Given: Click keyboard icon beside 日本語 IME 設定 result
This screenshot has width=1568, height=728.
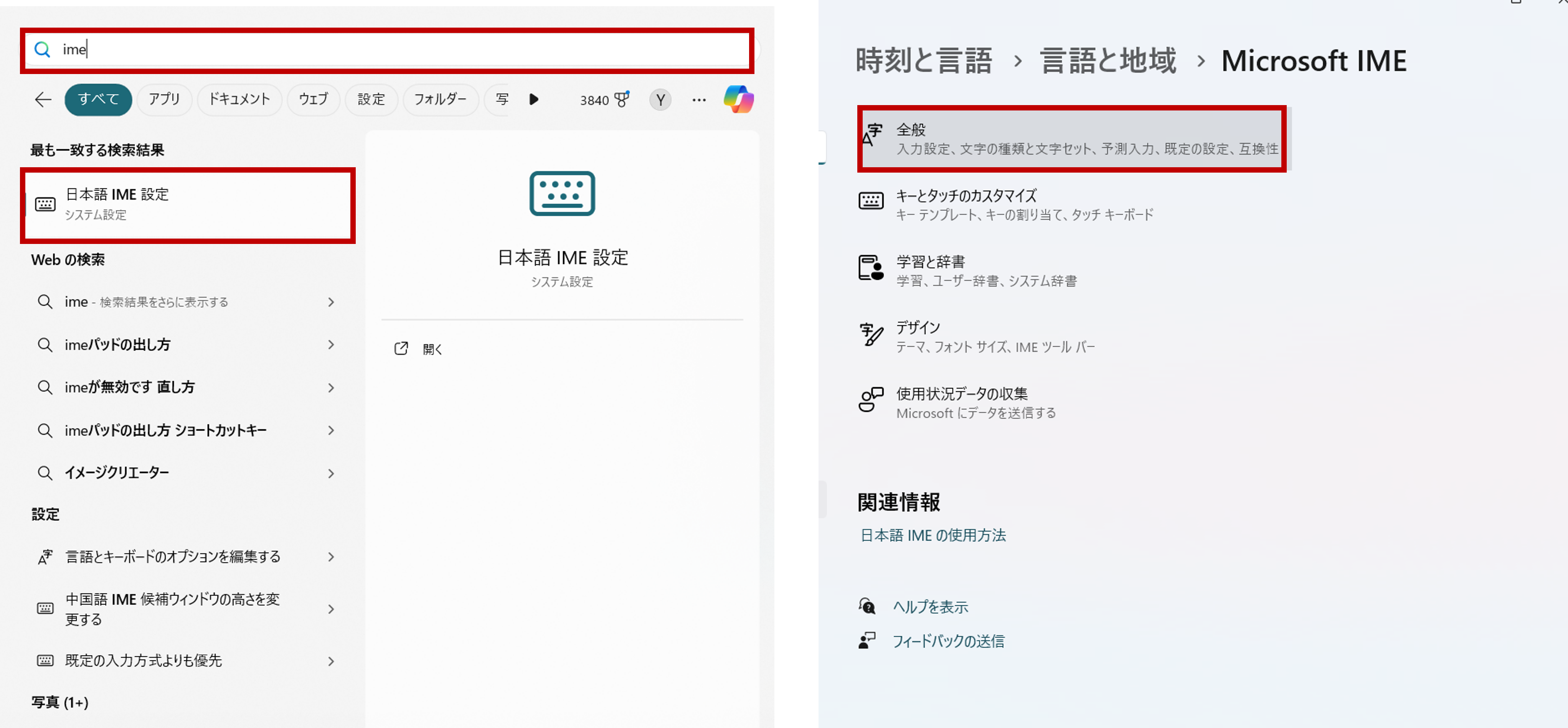Looking at the screenshot, I should click(45, 204).
